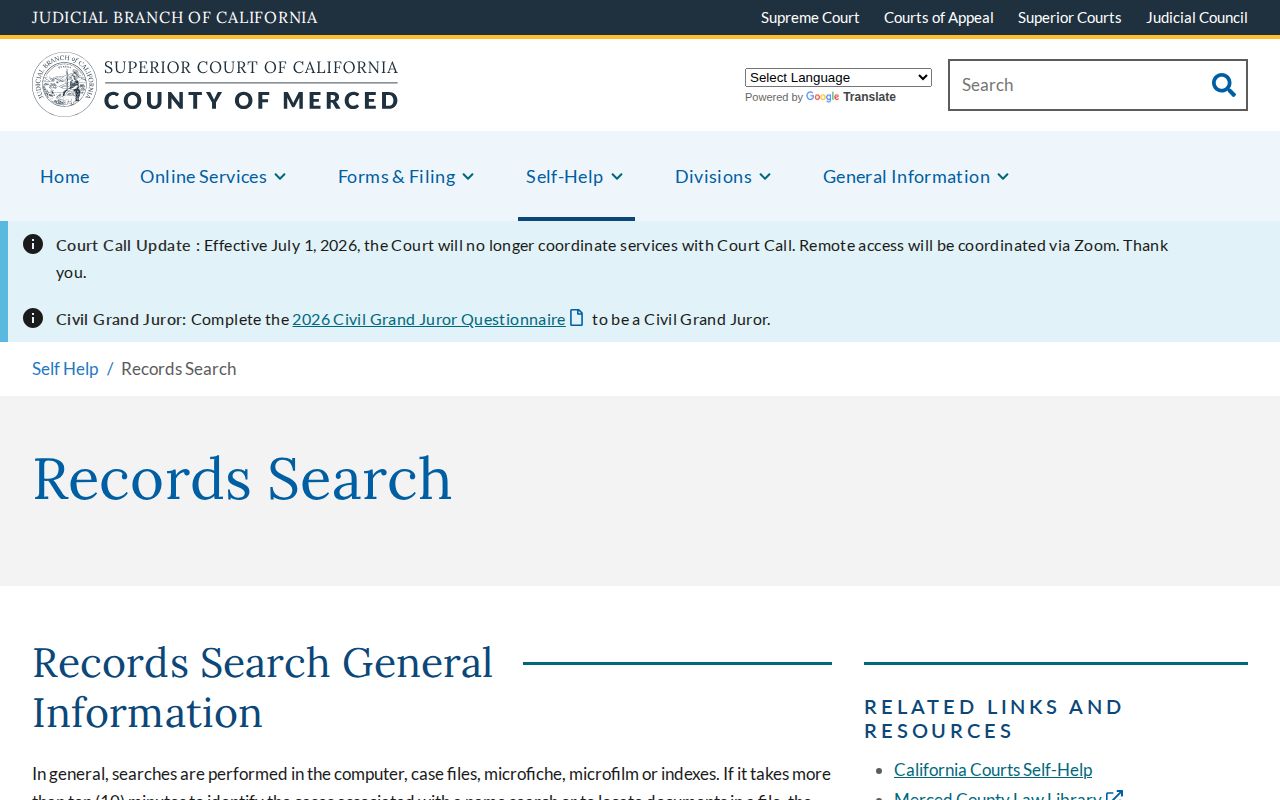Click the Records Search page heading
Viewport: 1280px width, 800px height.
242,478
